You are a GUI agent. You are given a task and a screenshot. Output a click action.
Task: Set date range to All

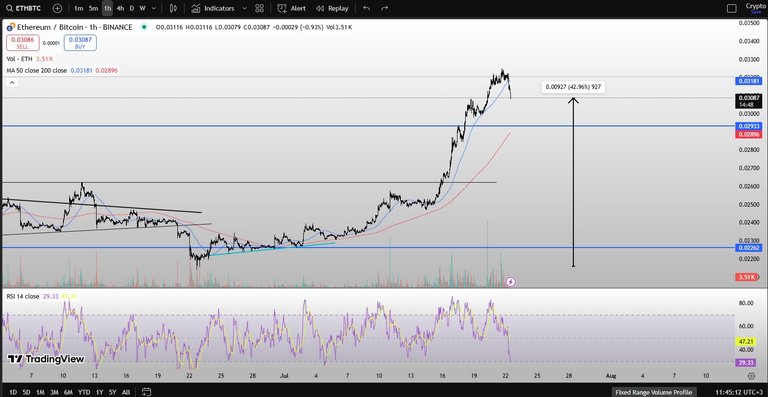click(x=126, y=392)
